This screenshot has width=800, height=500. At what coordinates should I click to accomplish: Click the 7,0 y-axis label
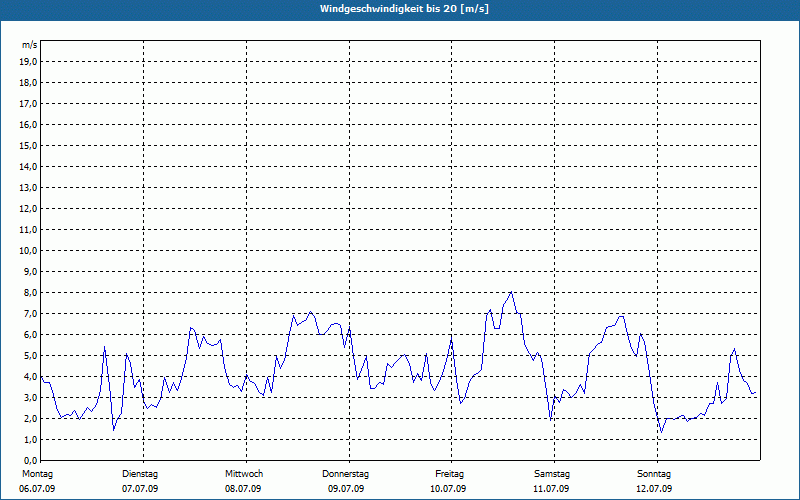(x=31, y=314)
